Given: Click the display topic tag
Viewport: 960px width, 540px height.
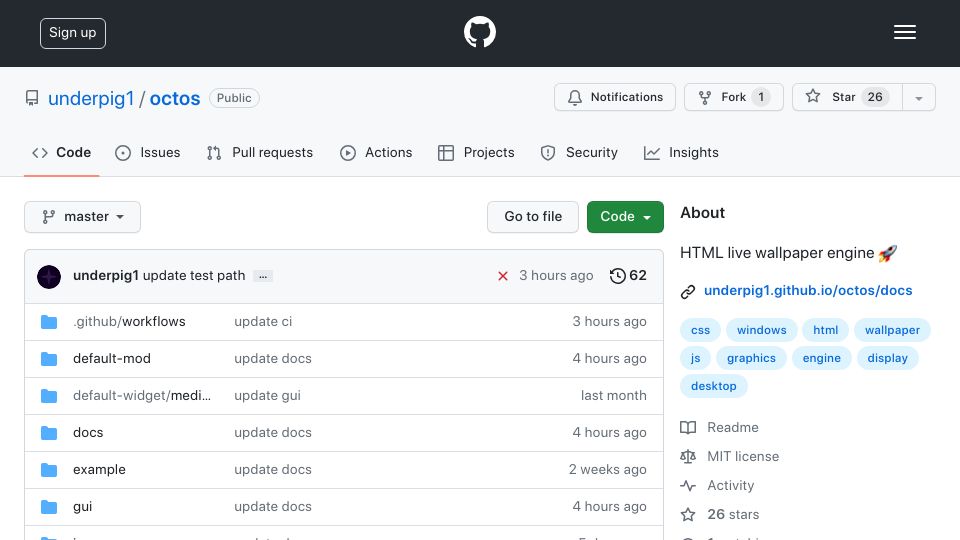Looking at the screenshot, I should point(887,358).
